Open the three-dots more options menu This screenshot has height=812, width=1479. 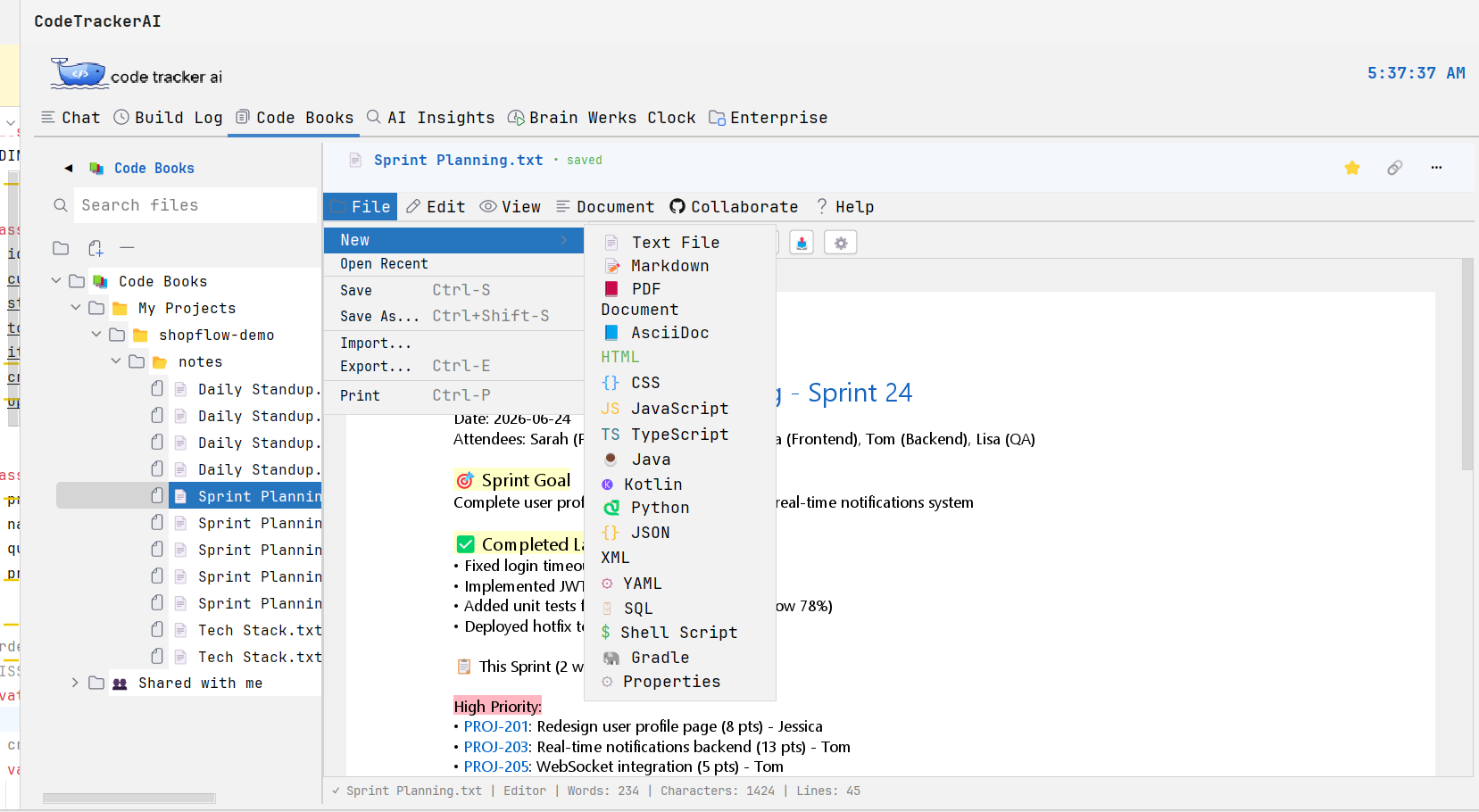(x=1436, y=168)
